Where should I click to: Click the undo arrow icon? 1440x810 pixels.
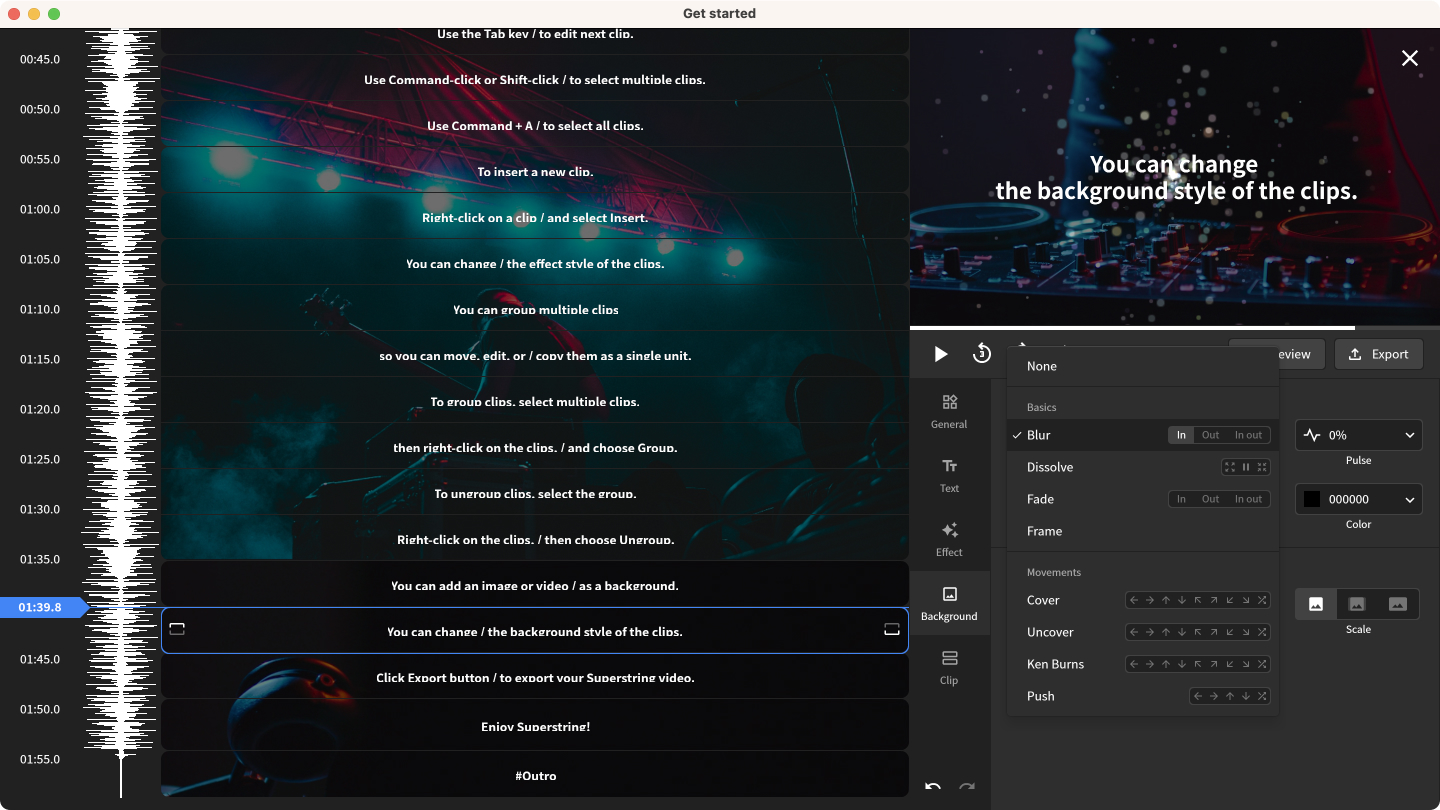point(933,787)
